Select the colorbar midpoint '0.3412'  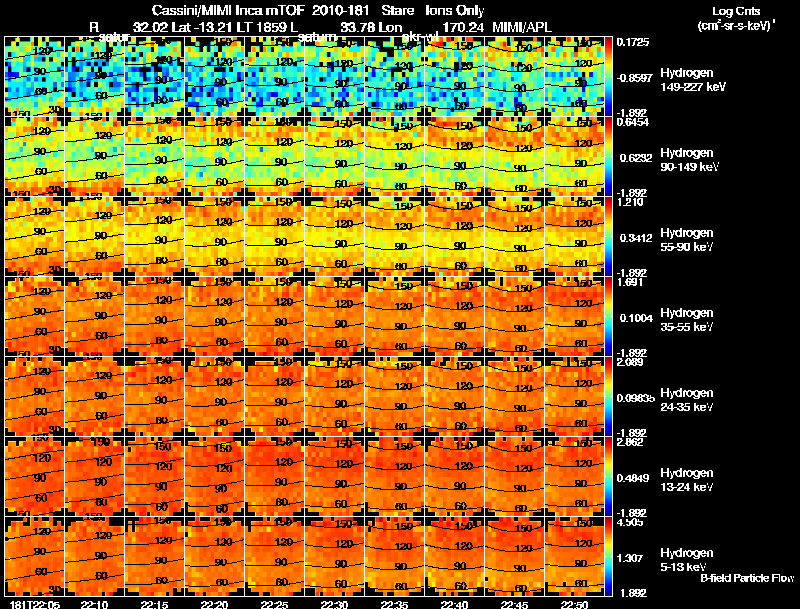pos(636,238)
